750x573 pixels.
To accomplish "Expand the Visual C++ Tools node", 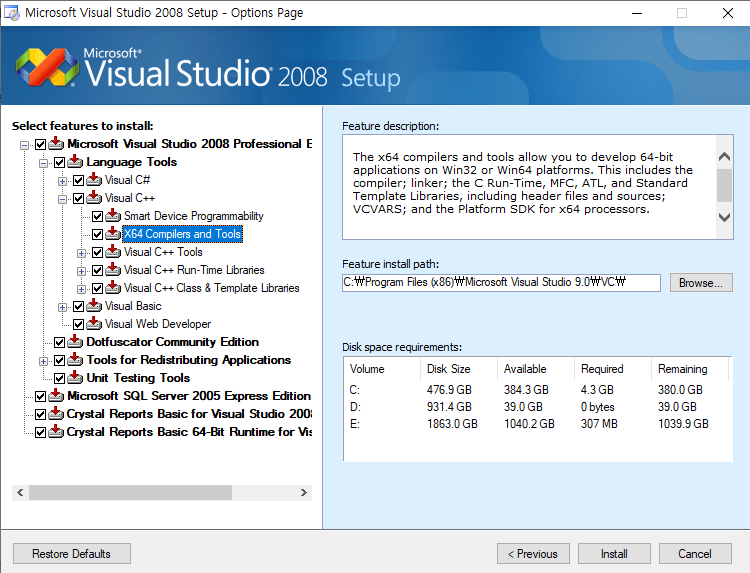I will click(81, 253).
